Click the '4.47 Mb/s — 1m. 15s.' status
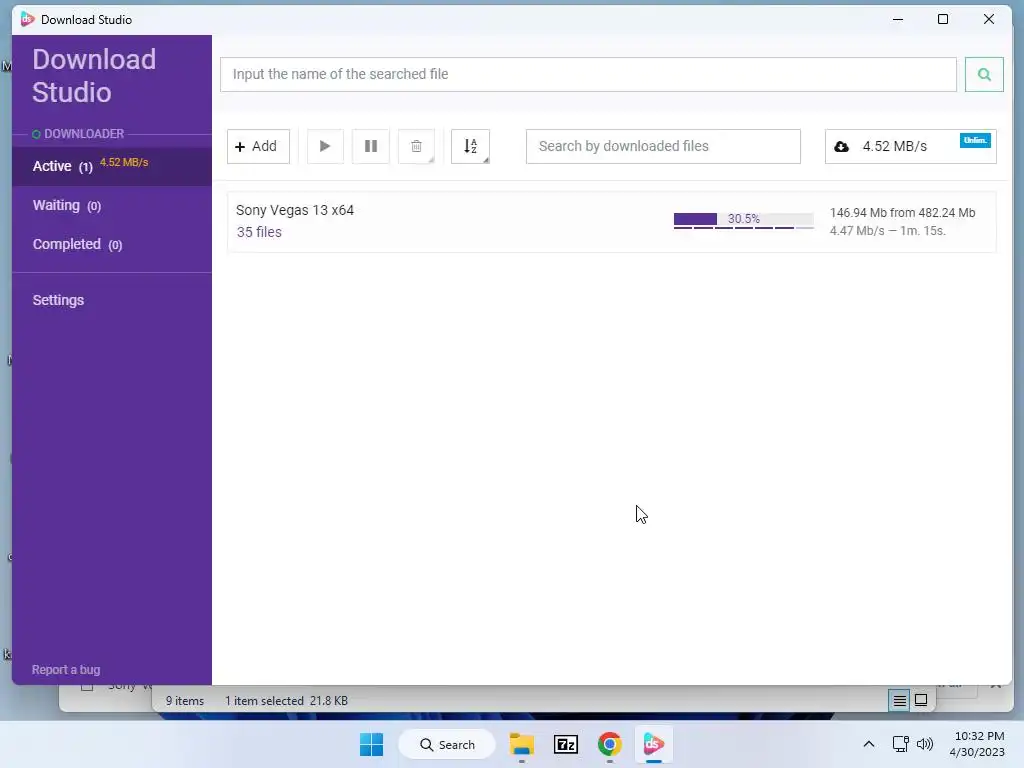 coord(888,231)
